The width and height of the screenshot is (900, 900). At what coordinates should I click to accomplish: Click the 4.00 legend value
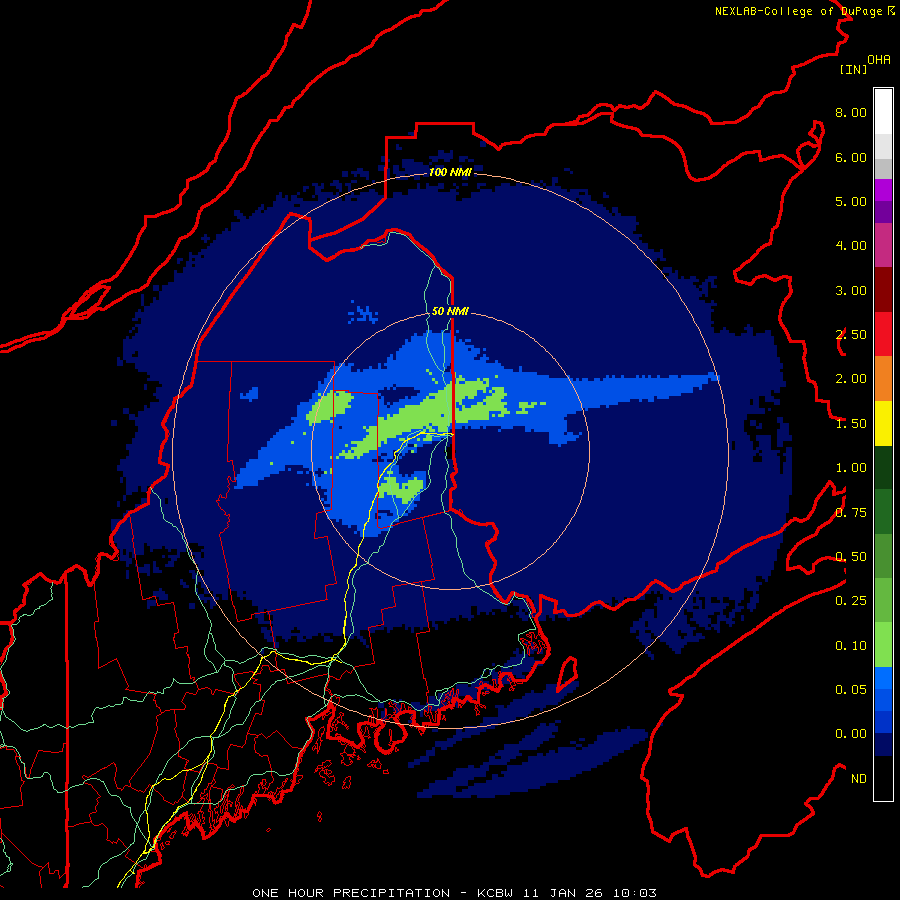pyautogui.click(x=851, y=246)
